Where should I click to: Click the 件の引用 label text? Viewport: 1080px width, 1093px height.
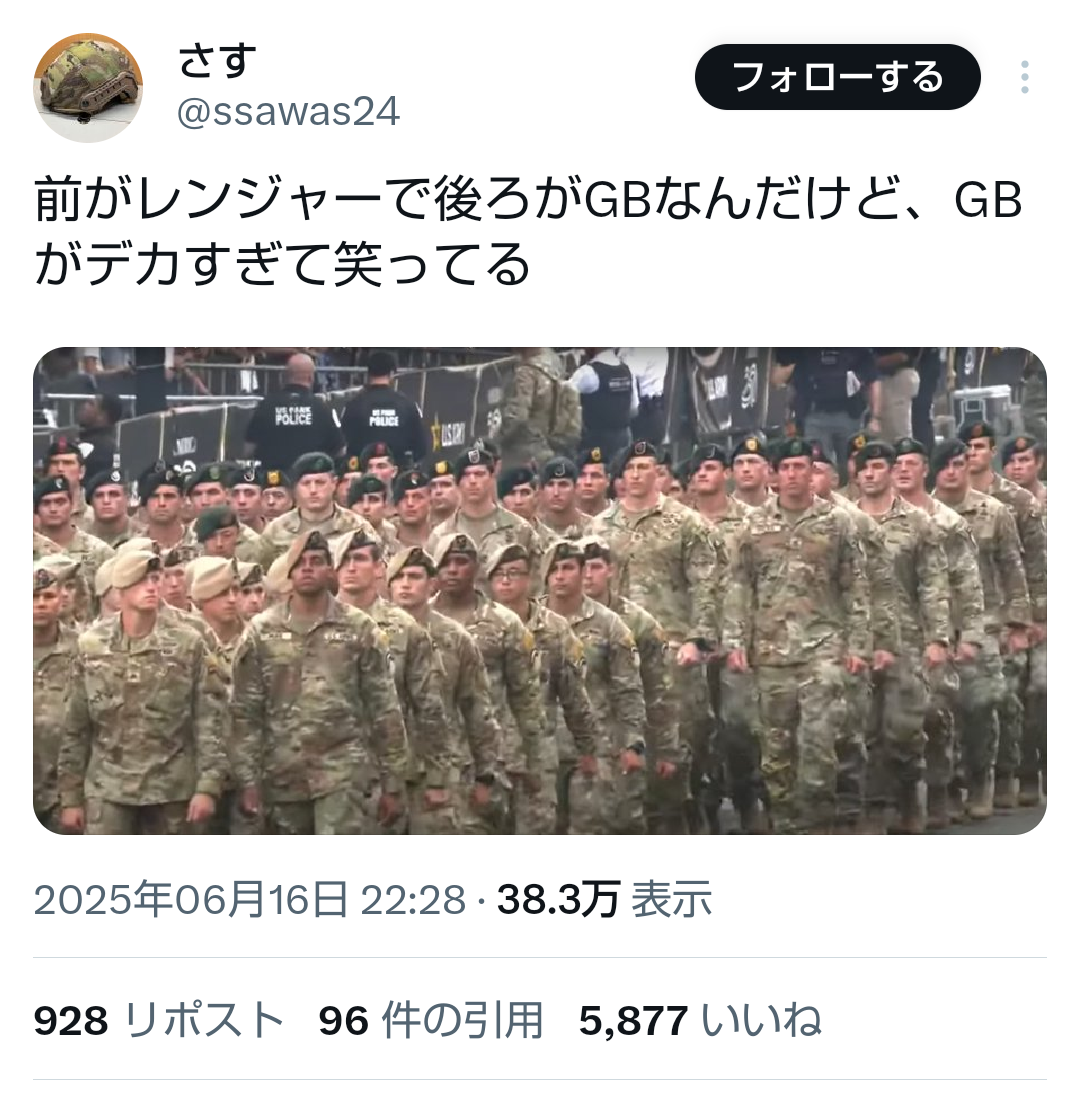point(462,1021)
